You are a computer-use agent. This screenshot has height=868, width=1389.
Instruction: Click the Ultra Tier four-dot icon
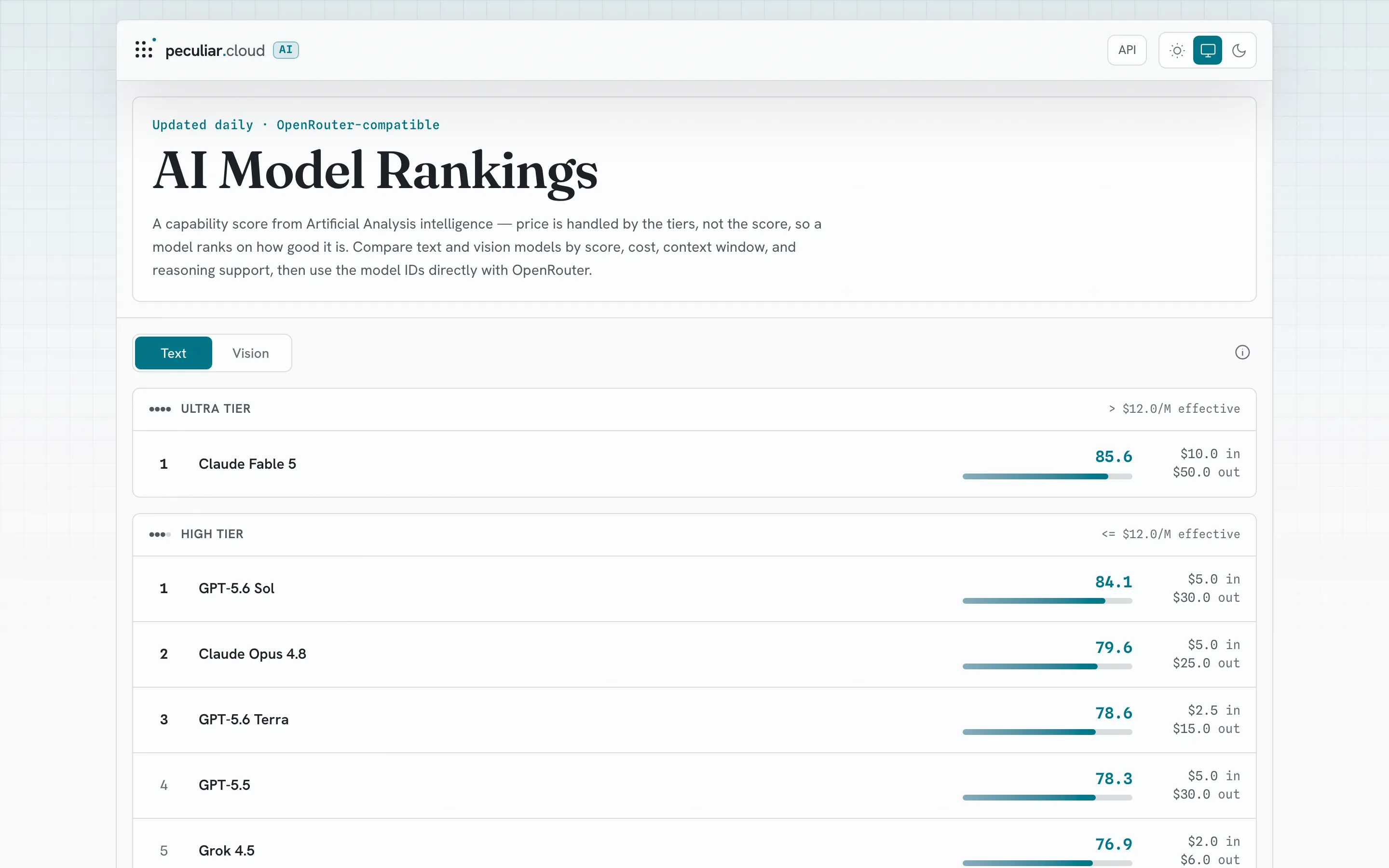[160, 409]
